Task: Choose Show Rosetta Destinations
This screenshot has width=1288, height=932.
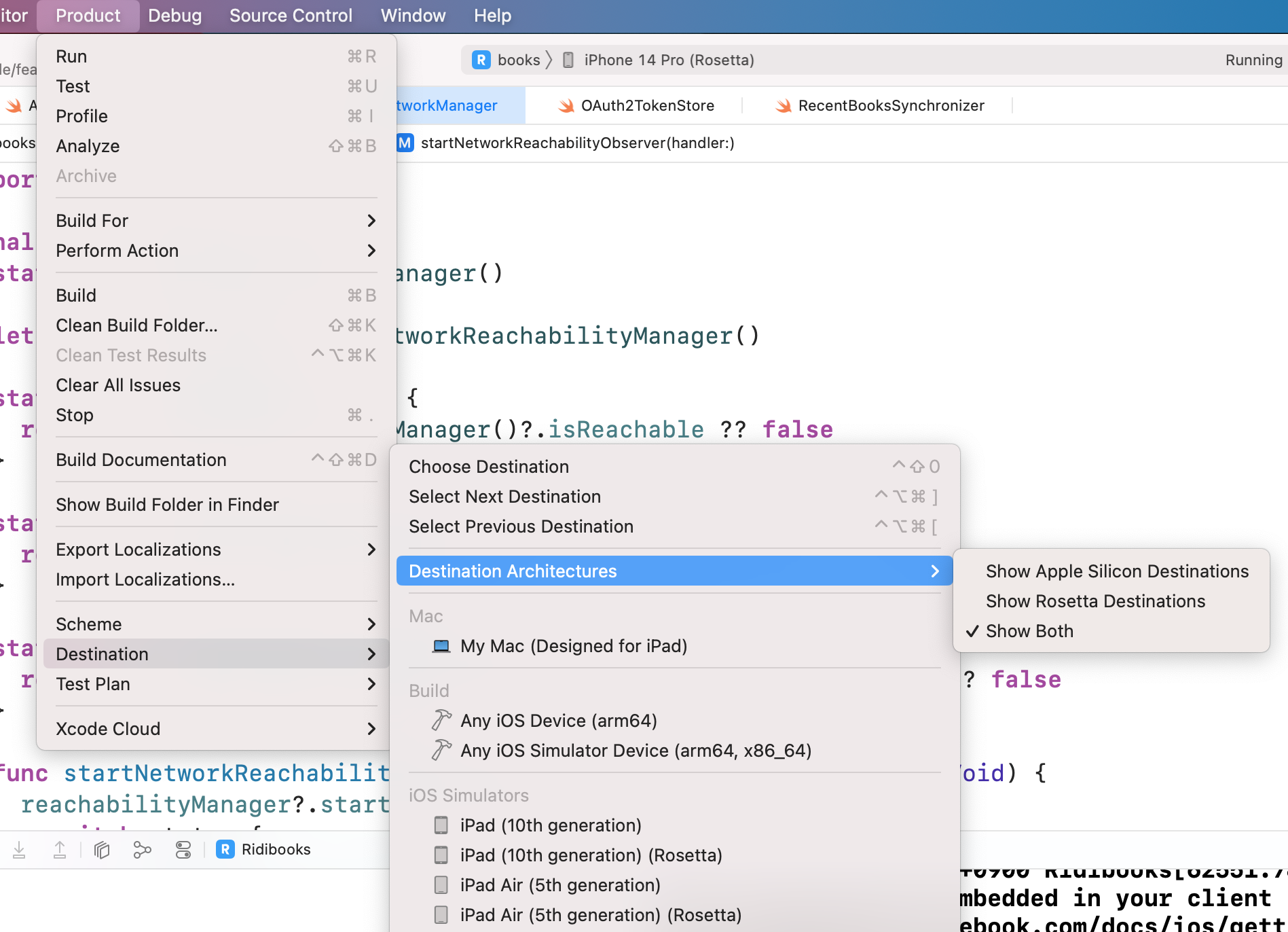Action: pos(1095,601)
